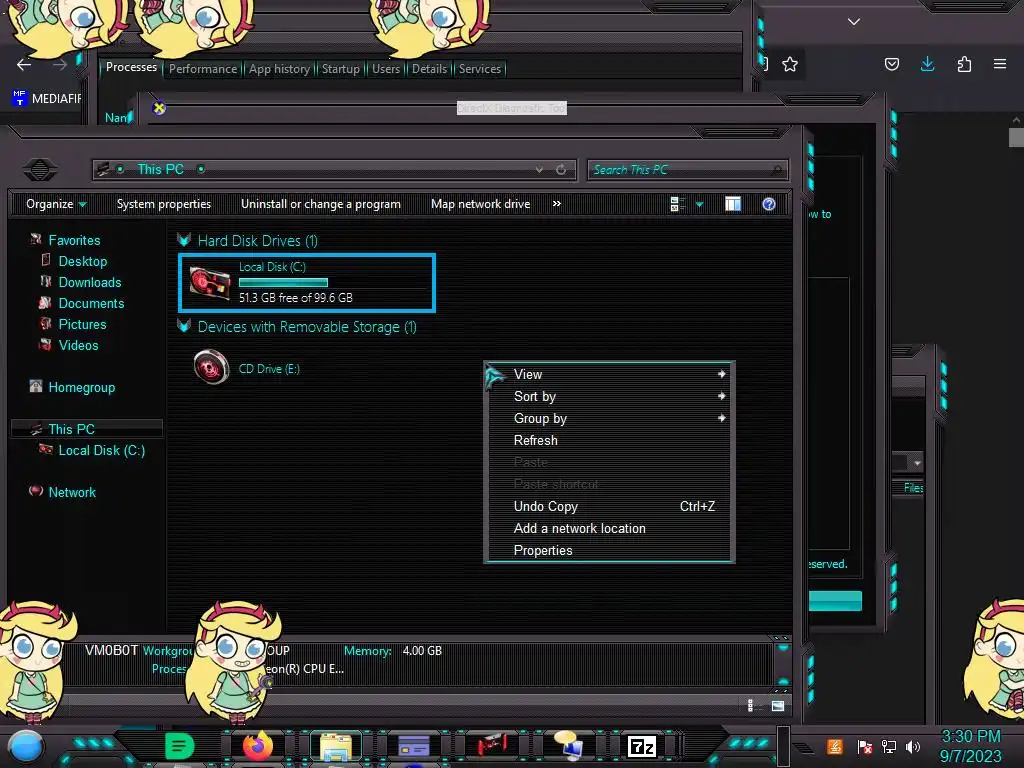Switch to Startup tab in Task Manager

pyautogui.click(x=340, y=69)
